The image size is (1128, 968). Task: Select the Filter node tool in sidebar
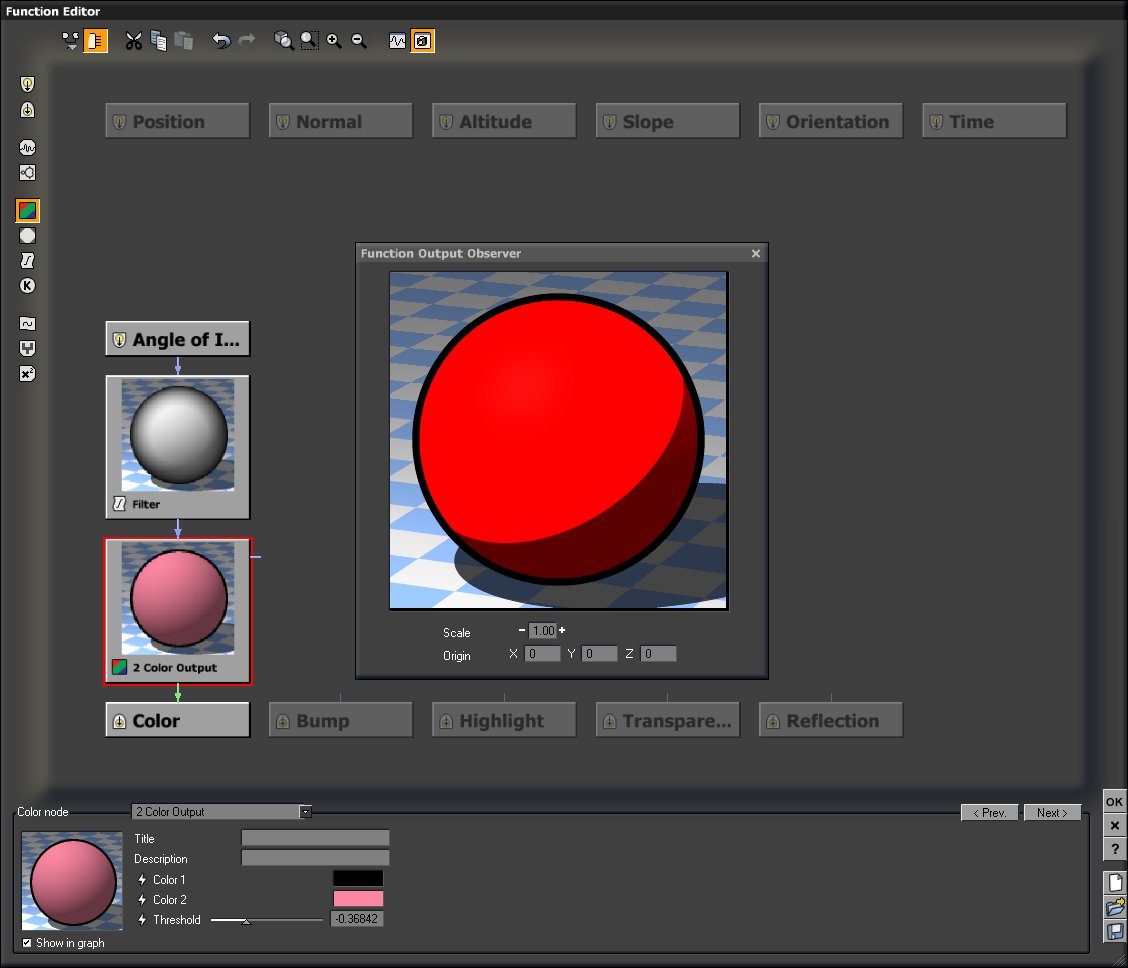[28, 261]
